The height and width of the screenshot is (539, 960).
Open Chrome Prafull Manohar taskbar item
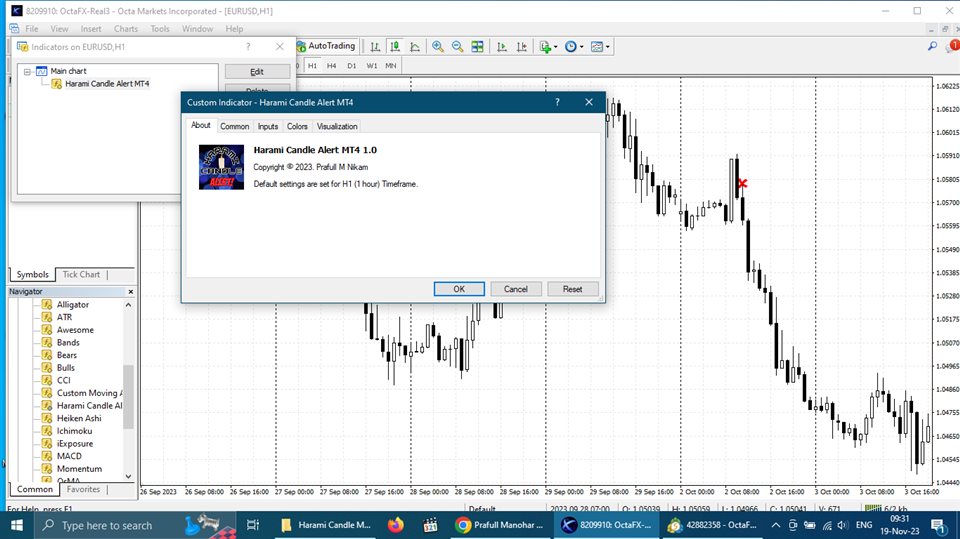[x=500, y=525]
